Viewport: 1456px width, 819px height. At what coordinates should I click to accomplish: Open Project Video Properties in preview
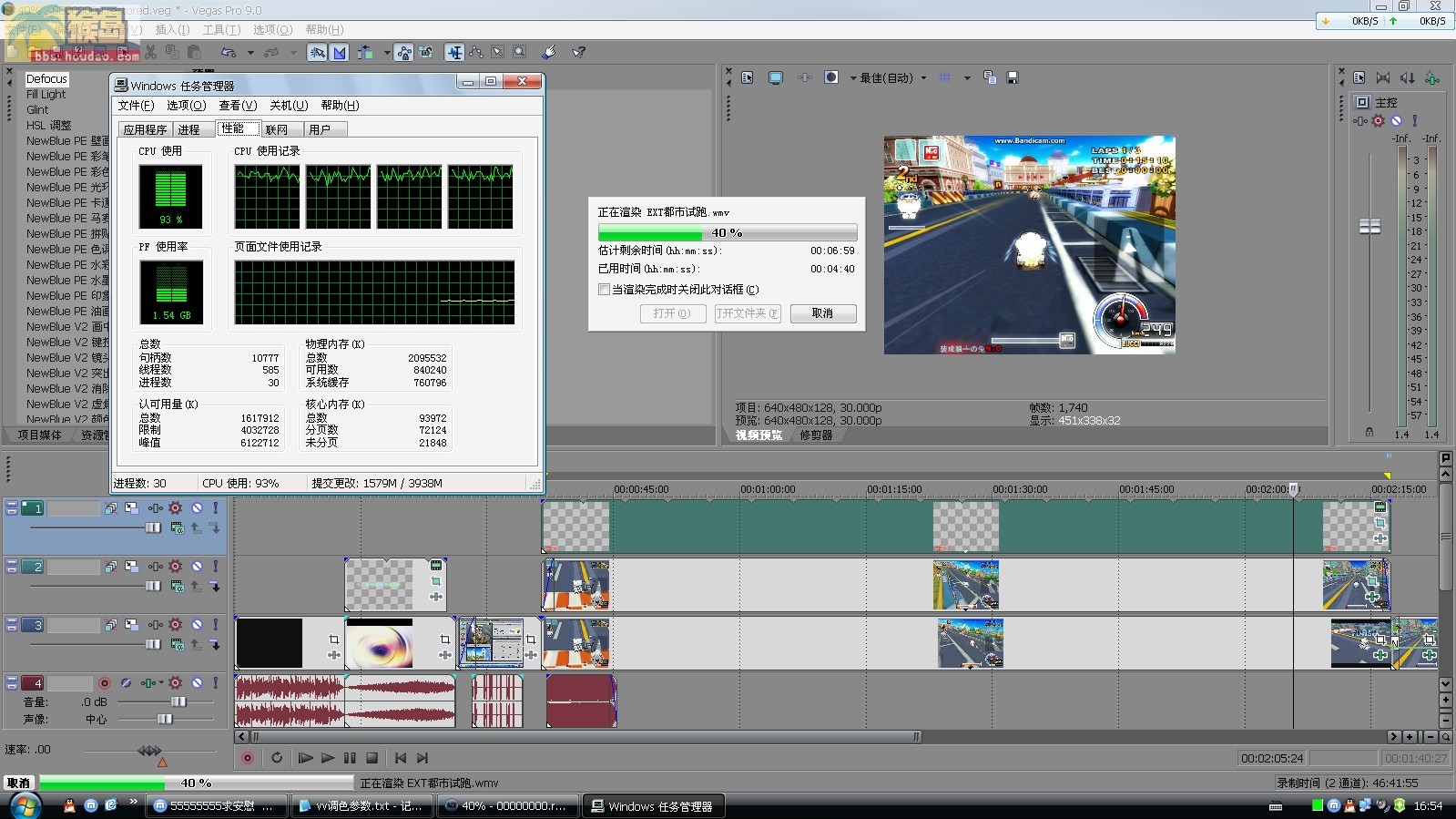748,78
